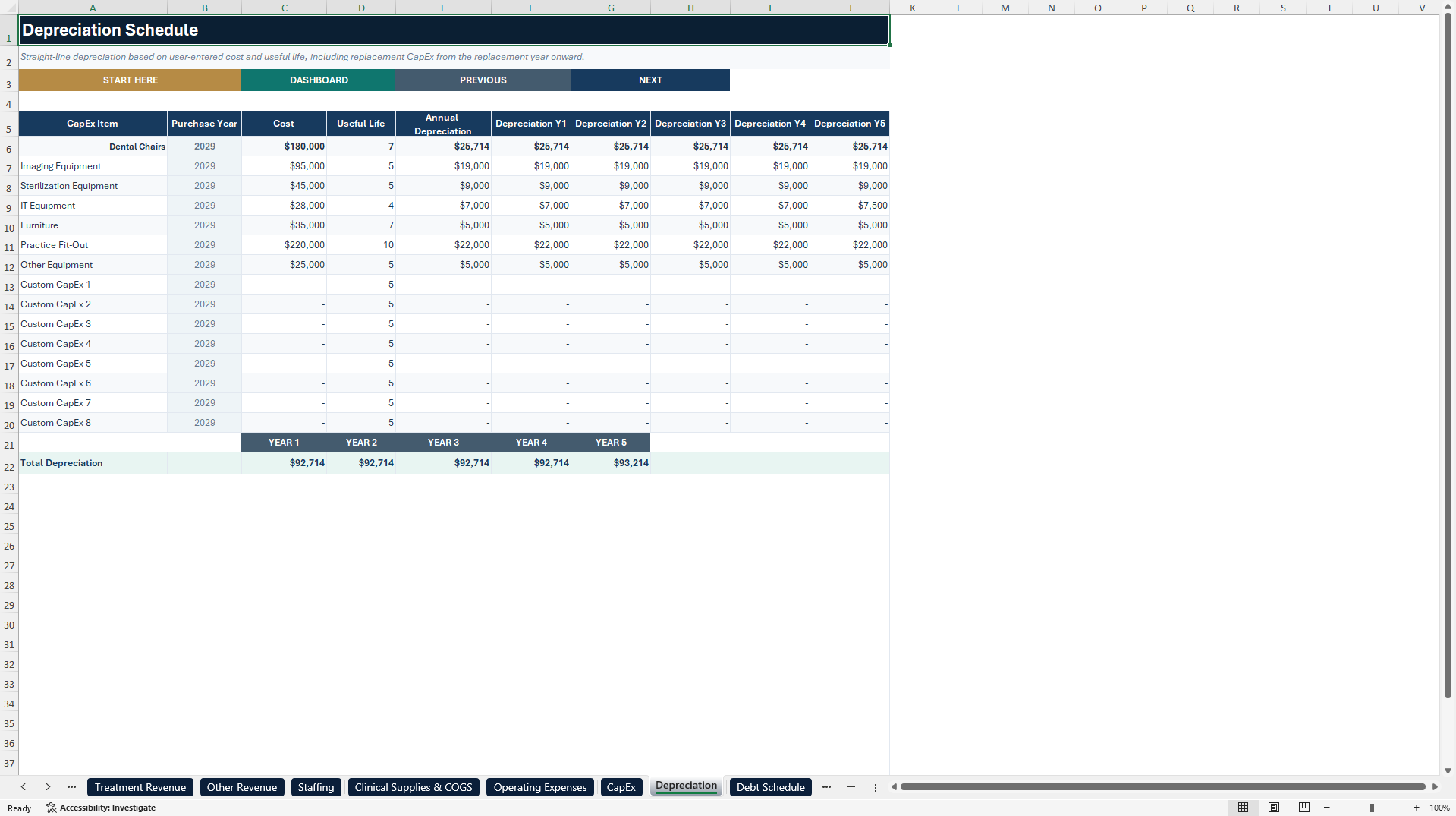Open the Clinical Supplies & COGS tab

tap(414, 787)
